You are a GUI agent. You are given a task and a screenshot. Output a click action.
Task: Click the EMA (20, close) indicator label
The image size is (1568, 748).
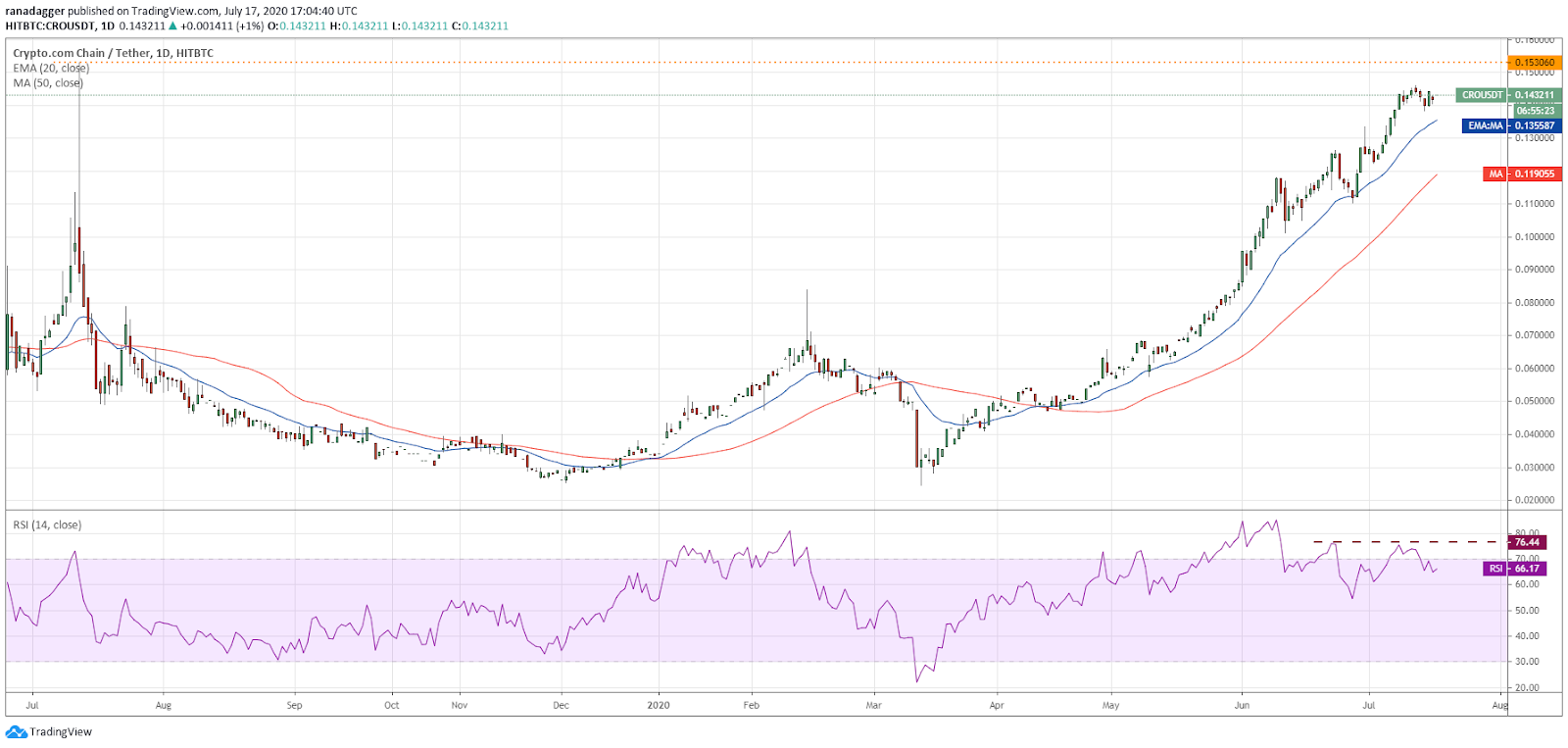pyautogui.click(x=51, y=68)
